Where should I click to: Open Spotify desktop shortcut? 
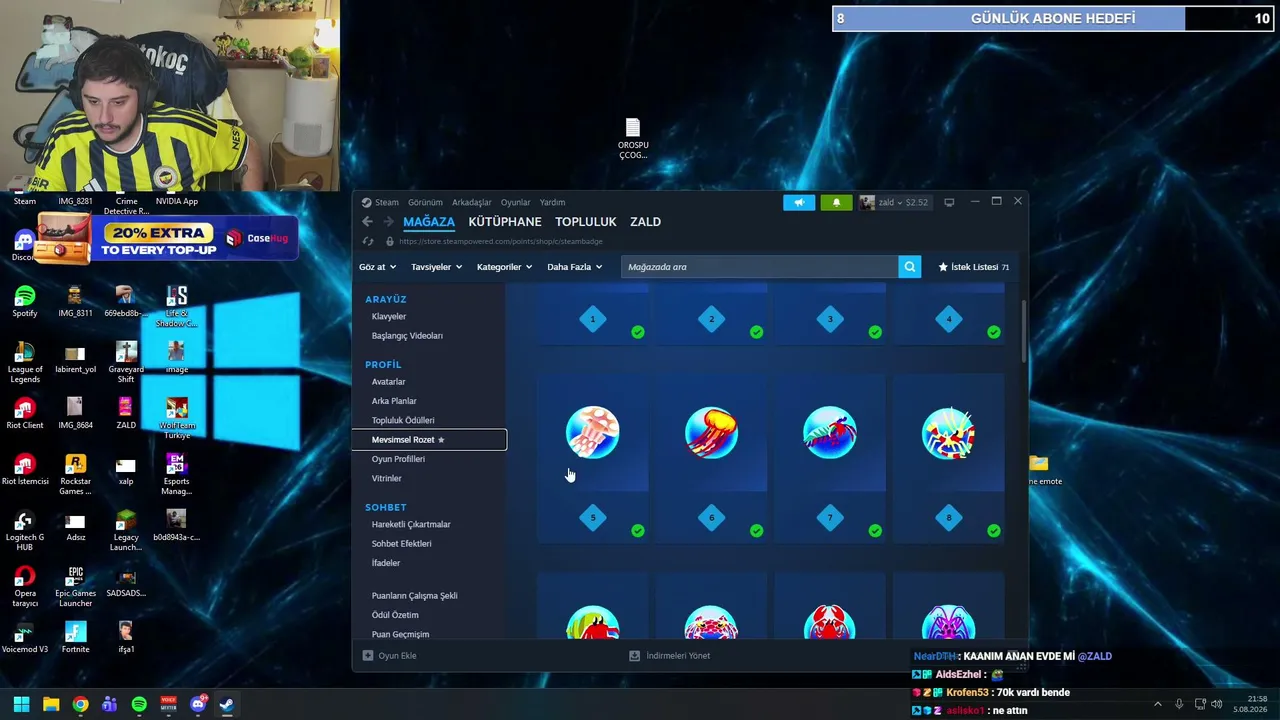pyautogui.click(x=25, y=301)
